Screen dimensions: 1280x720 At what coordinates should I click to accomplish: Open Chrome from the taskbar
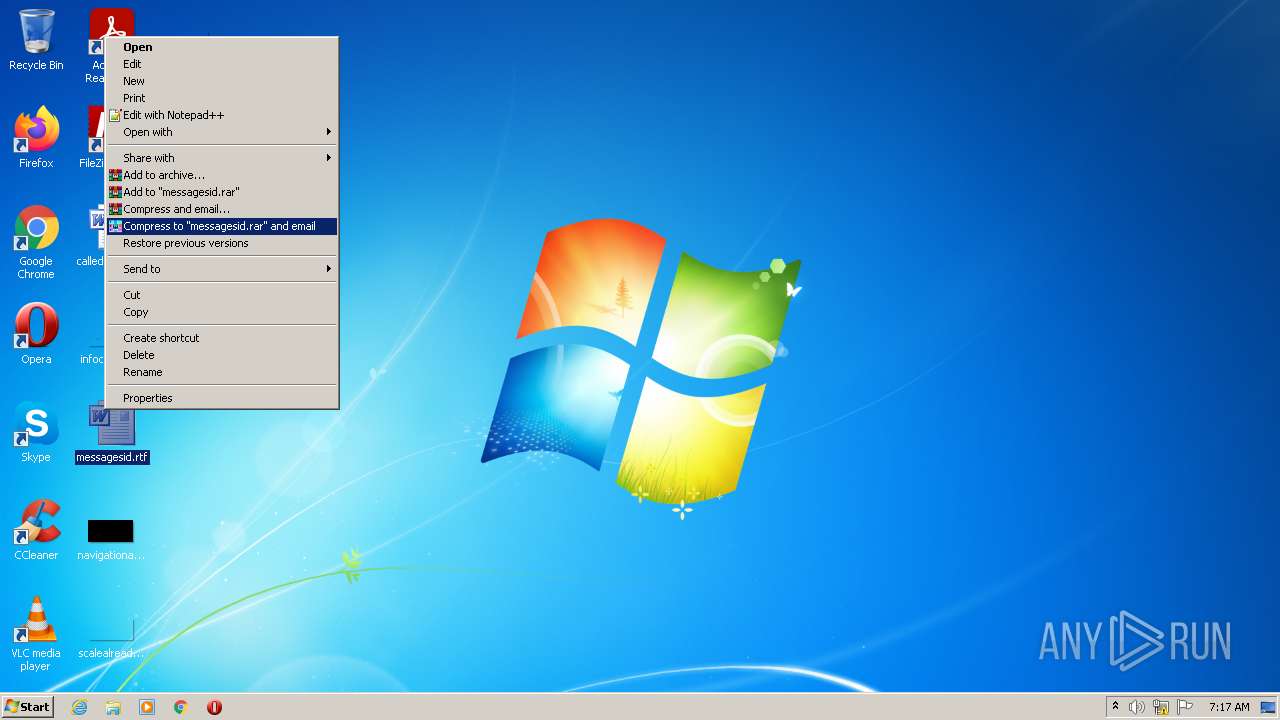pyautogui.click(x=181, y=707)
